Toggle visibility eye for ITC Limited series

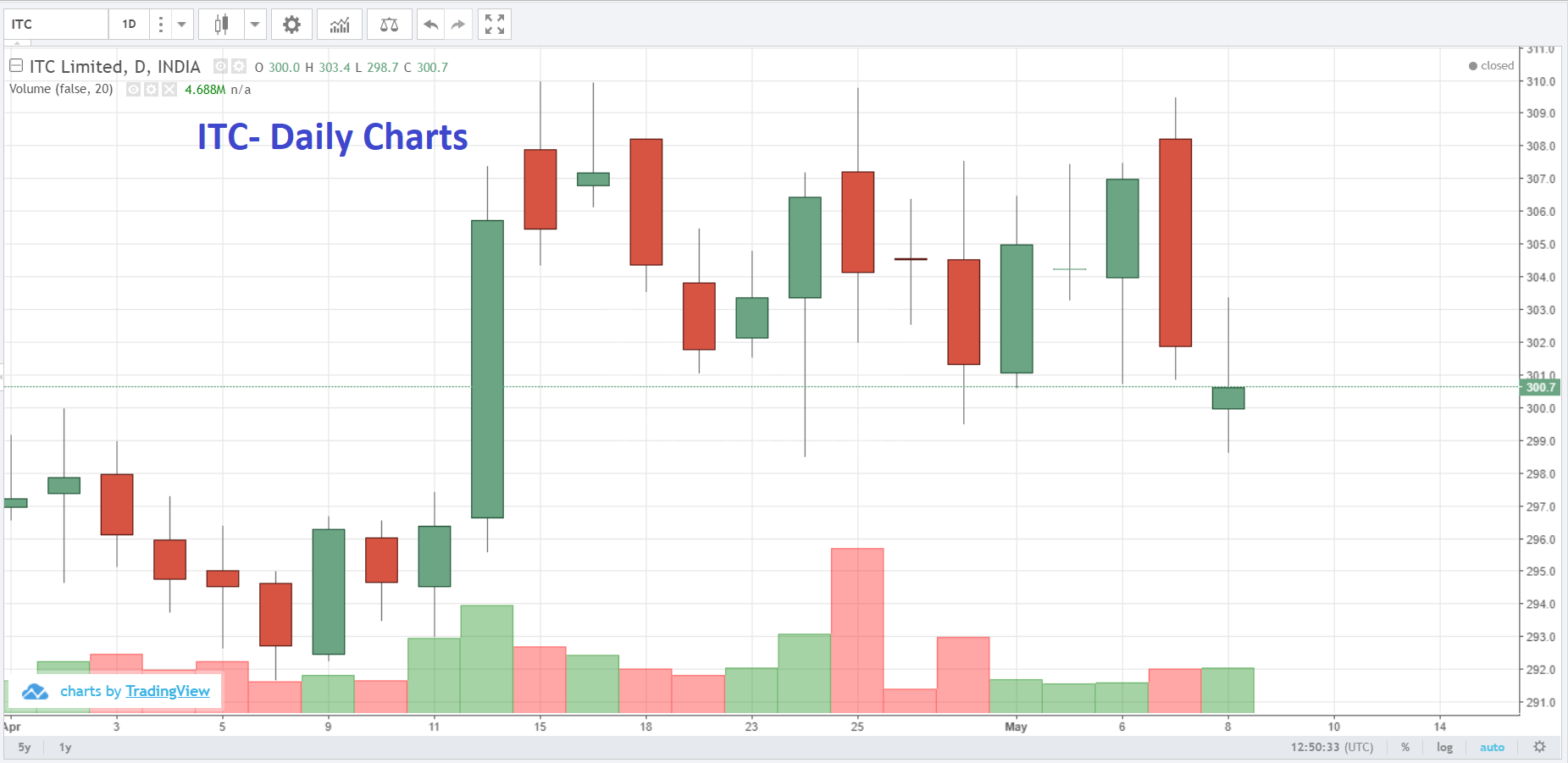click(220, 66)
